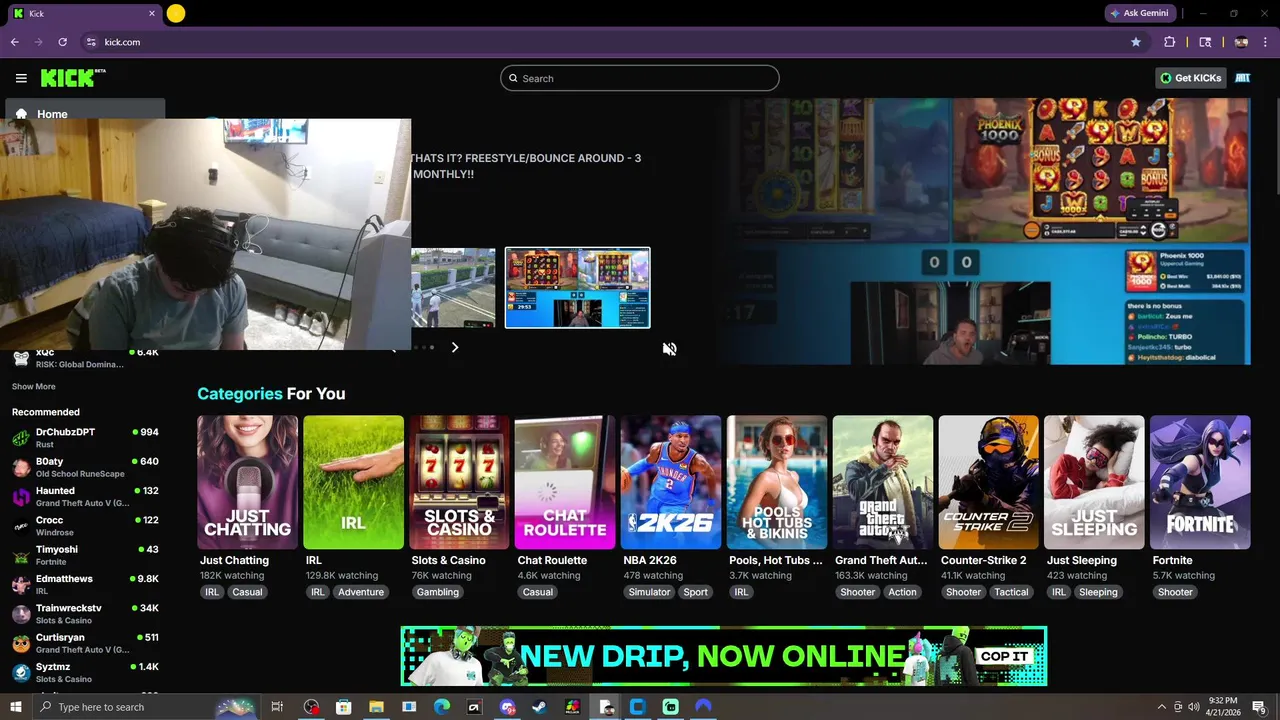Open the Adventure tag under IRL
The image size is (1280, 720).
361,592
